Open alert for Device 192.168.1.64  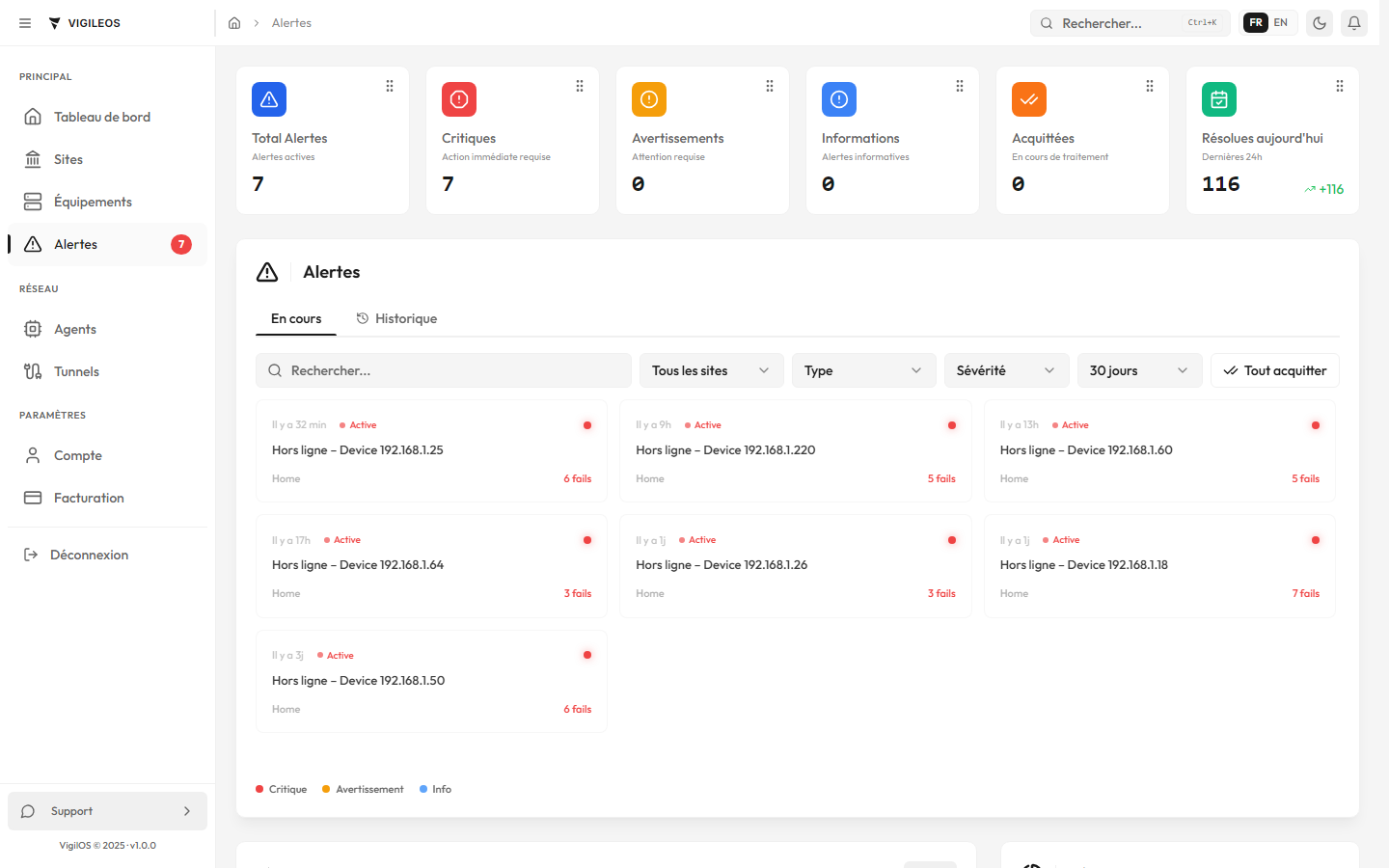[431, 566]
